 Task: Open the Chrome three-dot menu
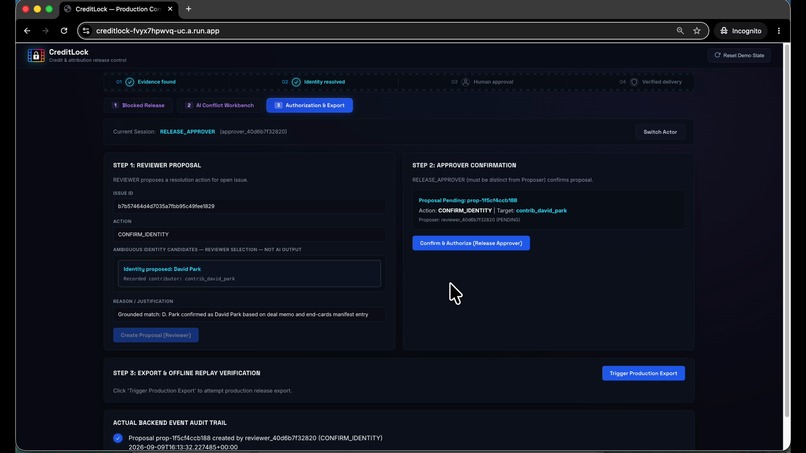pos(779,31)
